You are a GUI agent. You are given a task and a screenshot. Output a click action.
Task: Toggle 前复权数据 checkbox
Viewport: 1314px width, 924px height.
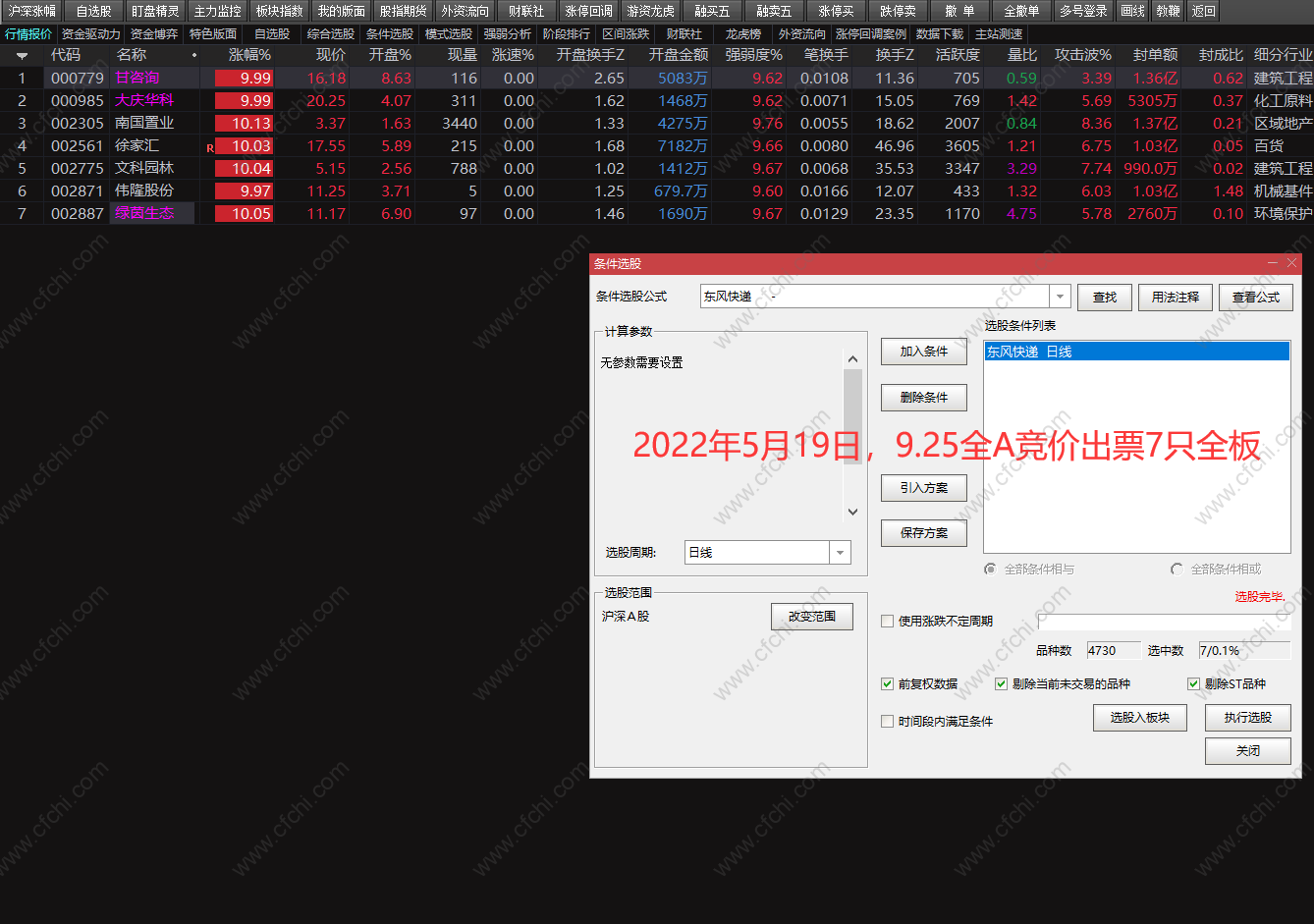(x=888, y=683)
